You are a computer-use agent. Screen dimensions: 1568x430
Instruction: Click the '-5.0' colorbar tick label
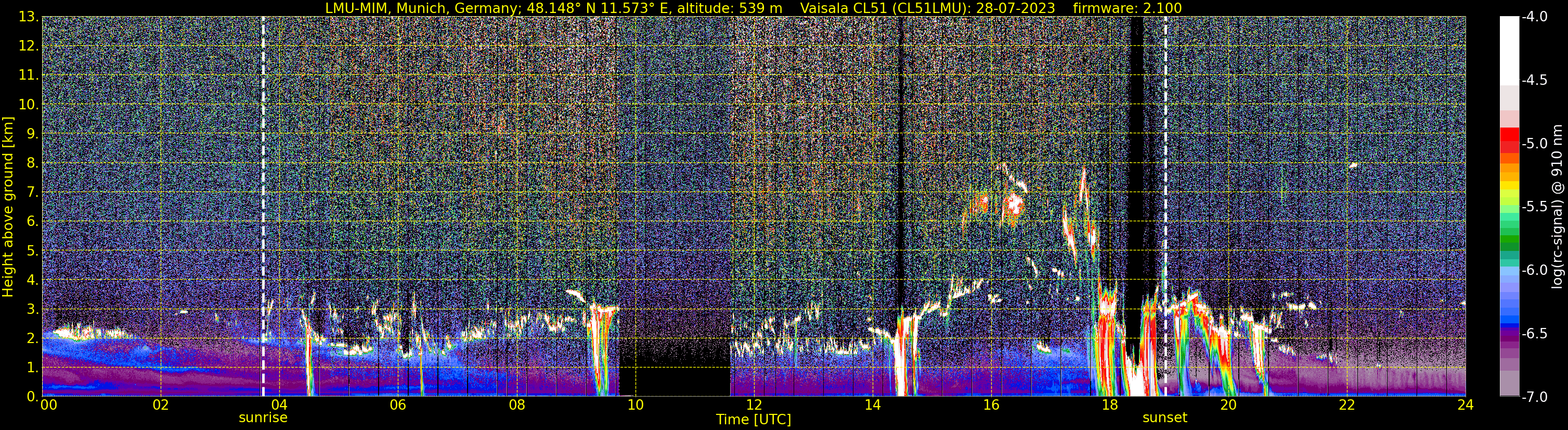tap(1534, 144)
